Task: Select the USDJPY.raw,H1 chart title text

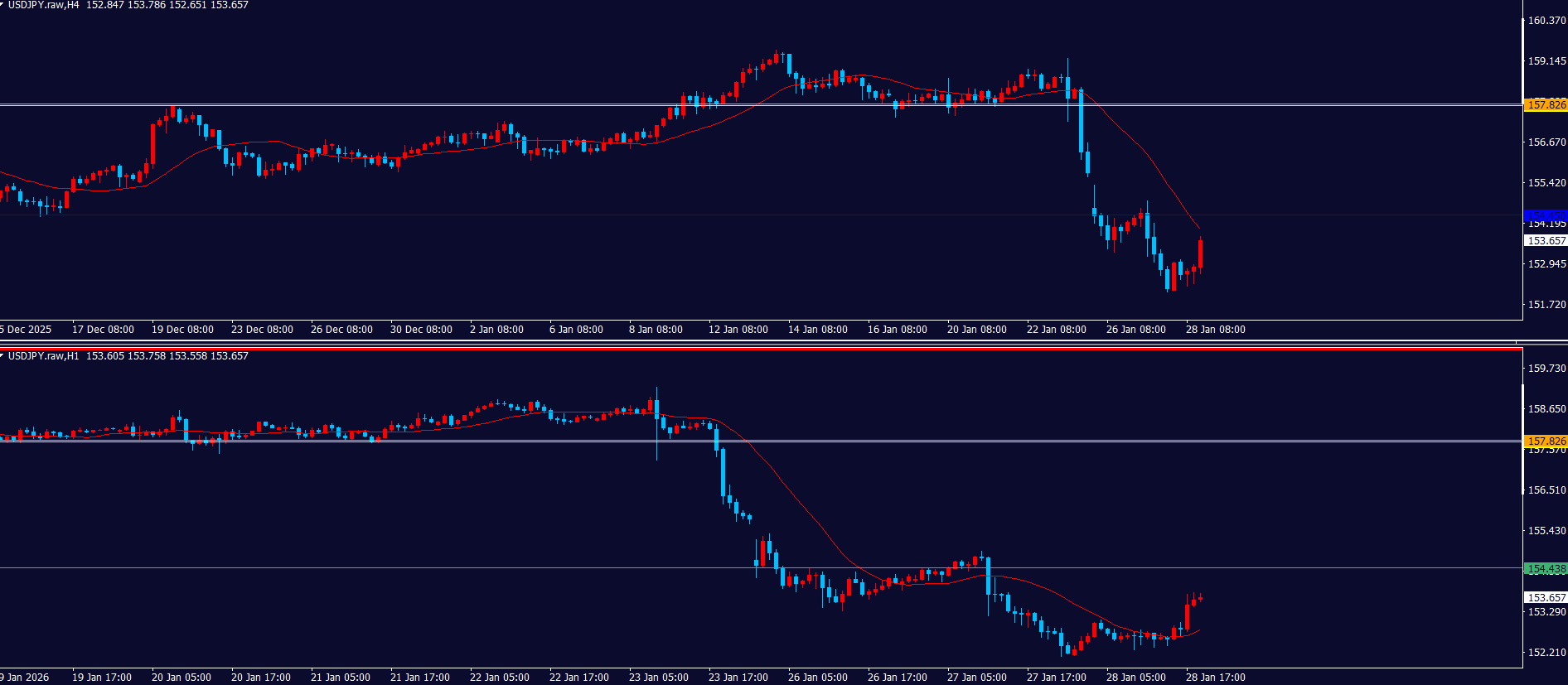Action: click(x=43, y=356)
